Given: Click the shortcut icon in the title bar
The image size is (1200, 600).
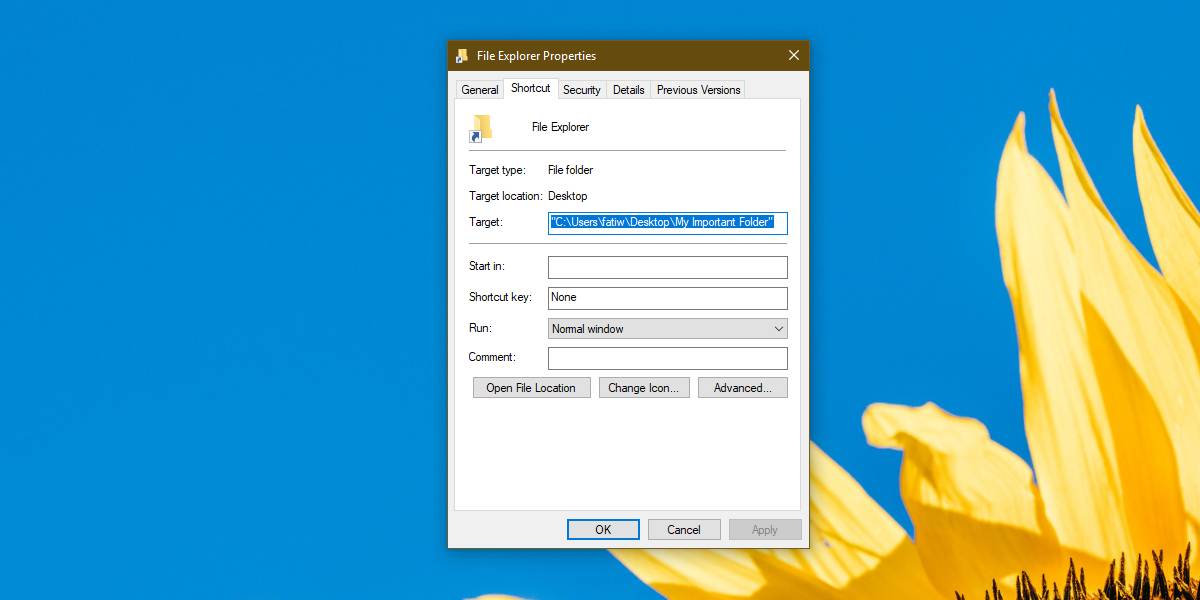Looking at the screenshot, I should (x=461, y=55).
